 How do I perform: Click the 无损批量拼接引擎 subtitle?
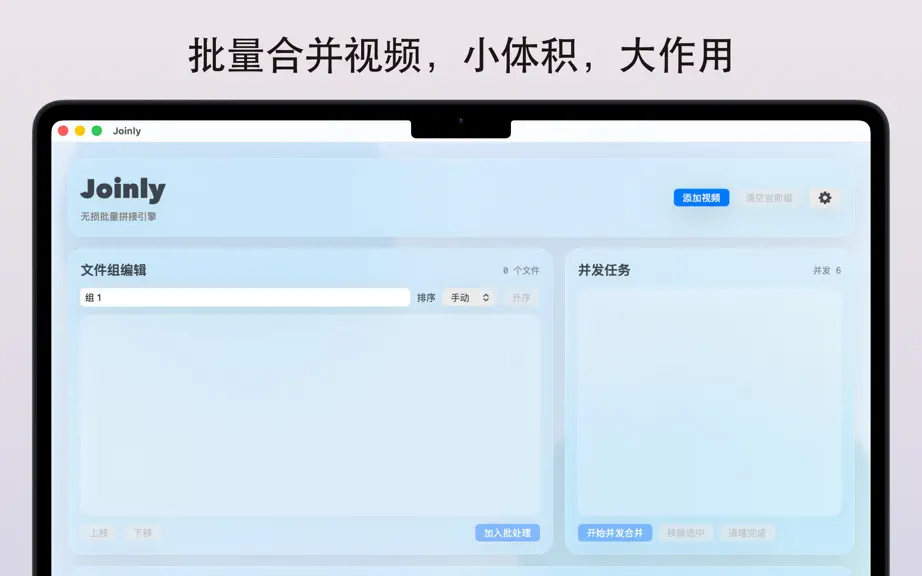coord(118,216)
